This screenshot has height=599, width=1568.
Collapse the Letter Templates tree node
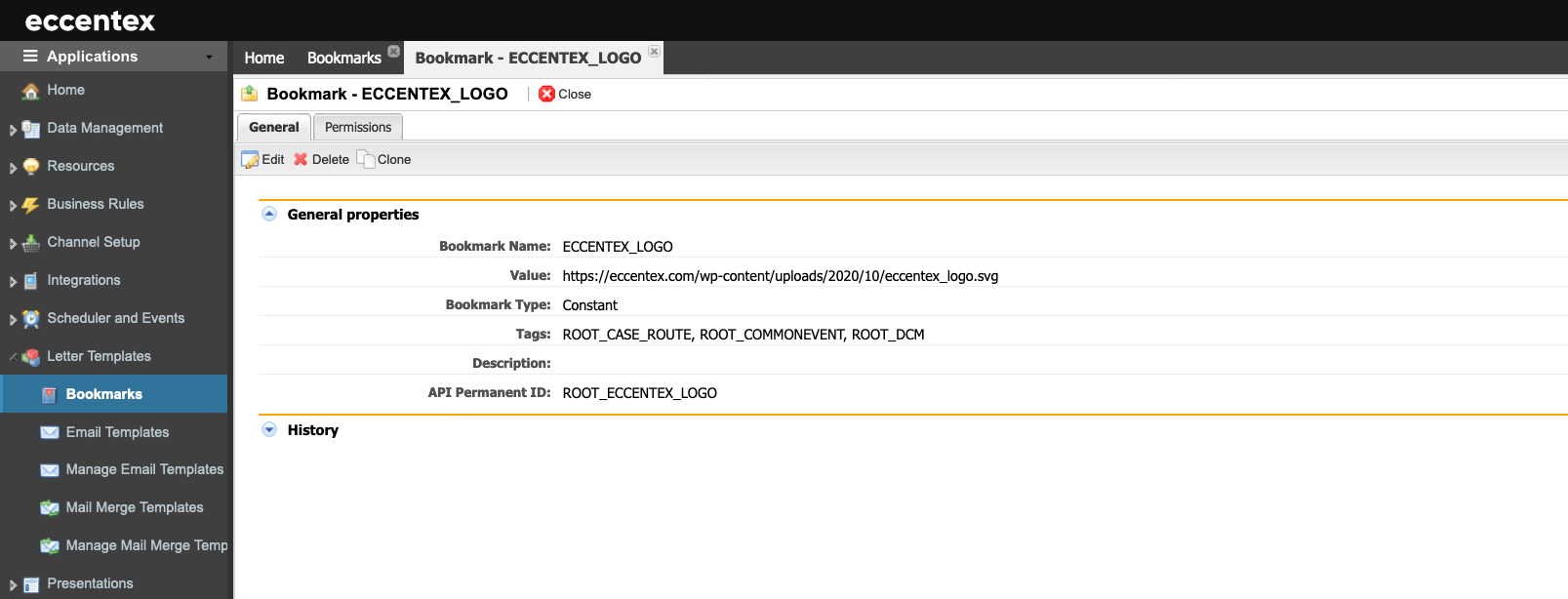pos(13,357)
